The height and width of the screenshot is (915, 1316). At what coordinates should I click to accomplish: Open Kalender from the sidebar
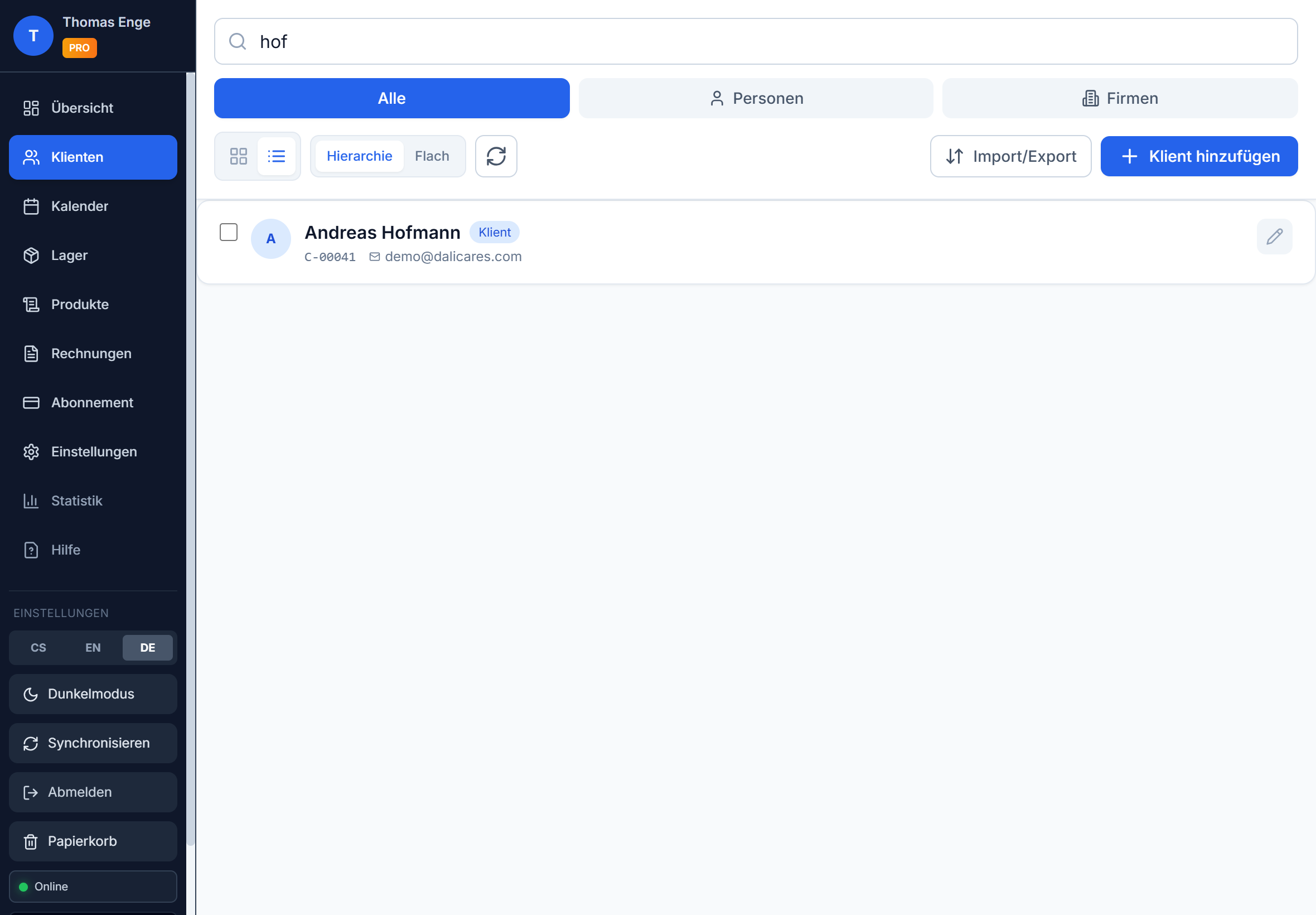tap(79, 206)
